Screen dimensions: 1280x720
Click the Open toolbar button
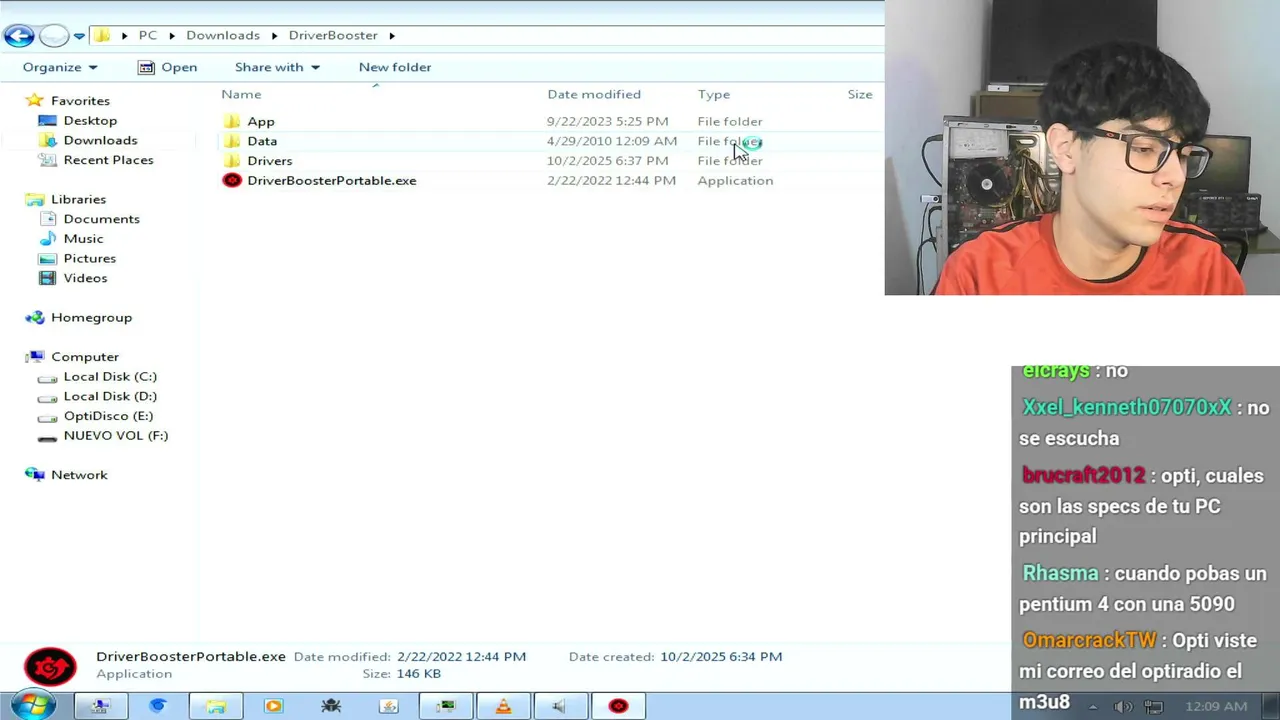tap(167, 67)
